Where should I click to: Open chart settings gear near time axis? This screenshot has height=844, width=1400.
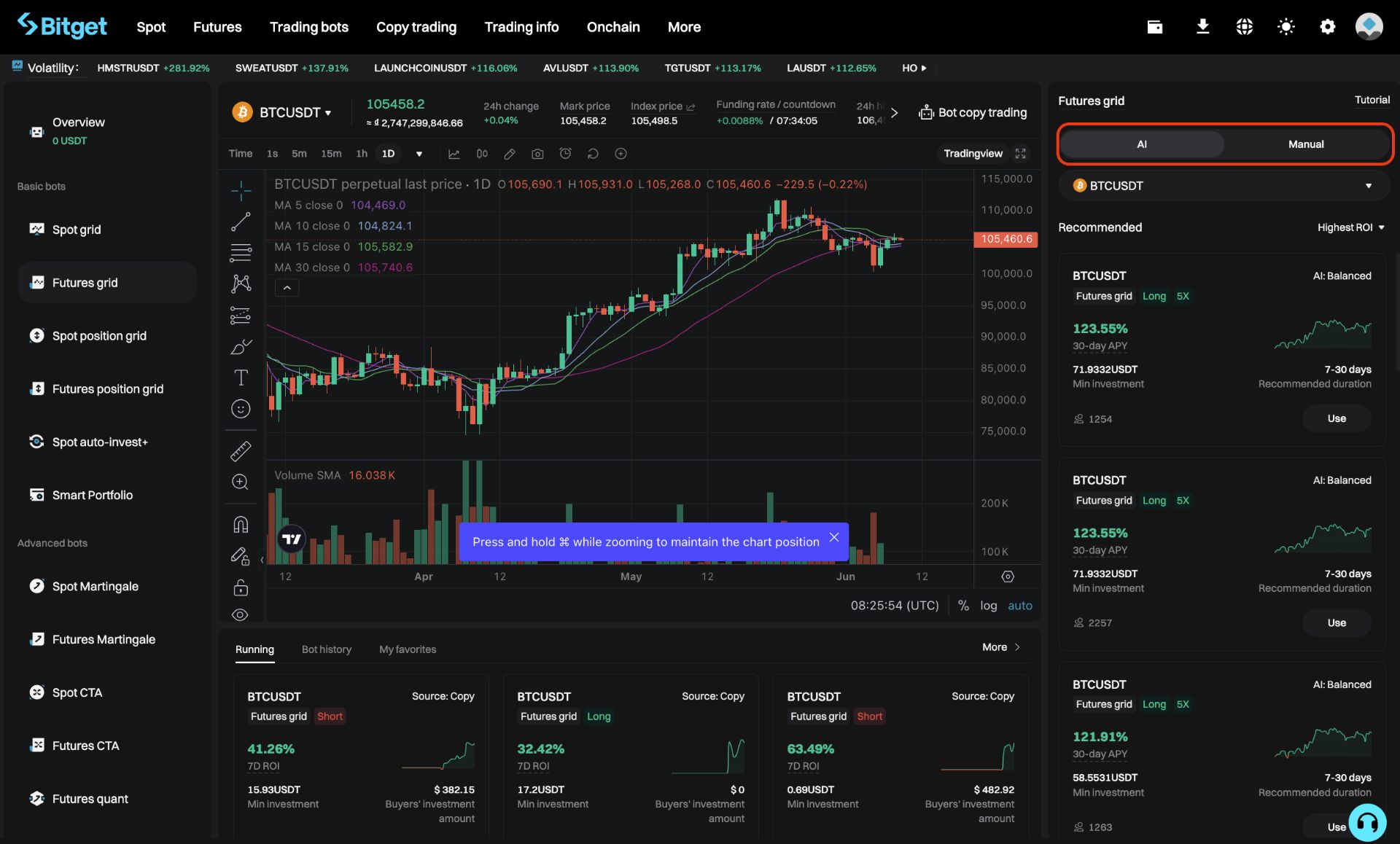tap(1008, 577)
